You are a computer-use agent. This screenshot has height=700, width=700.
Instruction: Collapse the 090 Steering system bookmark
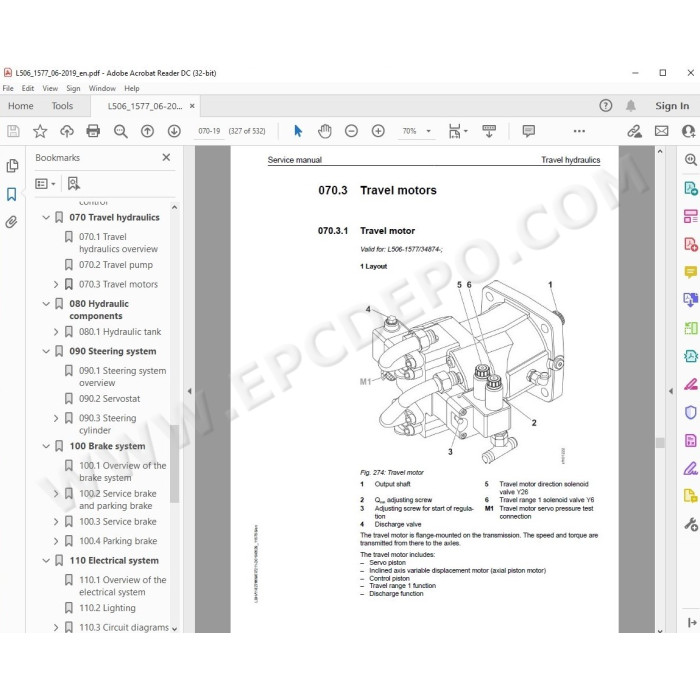coord(46,351)
